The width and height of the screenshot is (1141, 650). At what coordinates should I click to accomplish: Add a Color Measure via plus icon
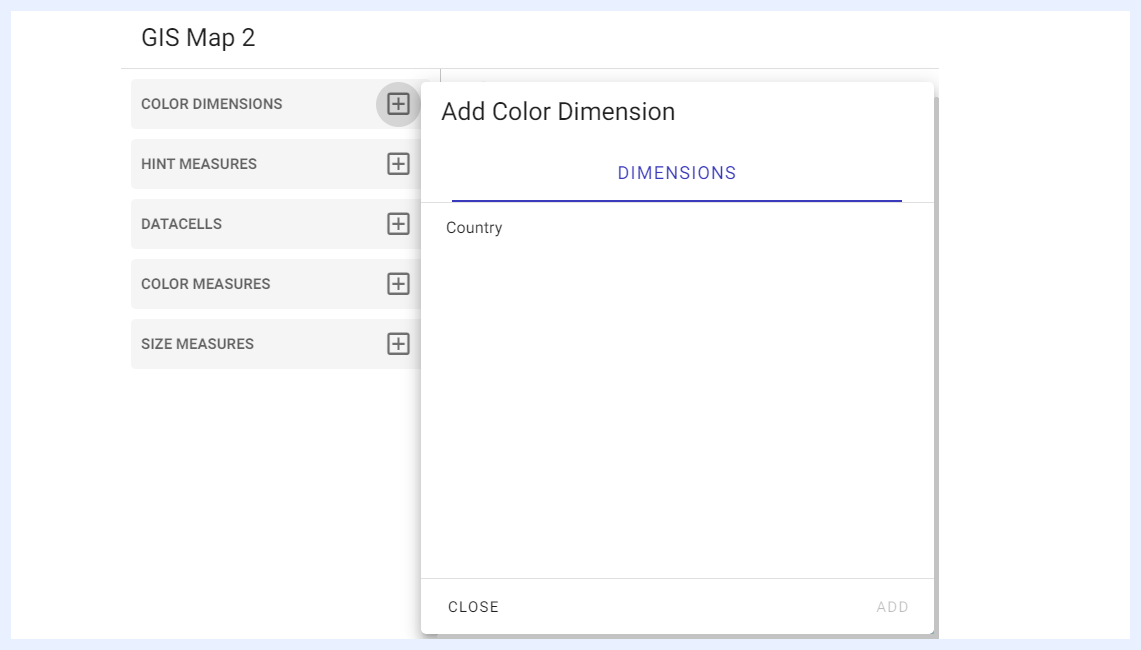coord(398,284)
